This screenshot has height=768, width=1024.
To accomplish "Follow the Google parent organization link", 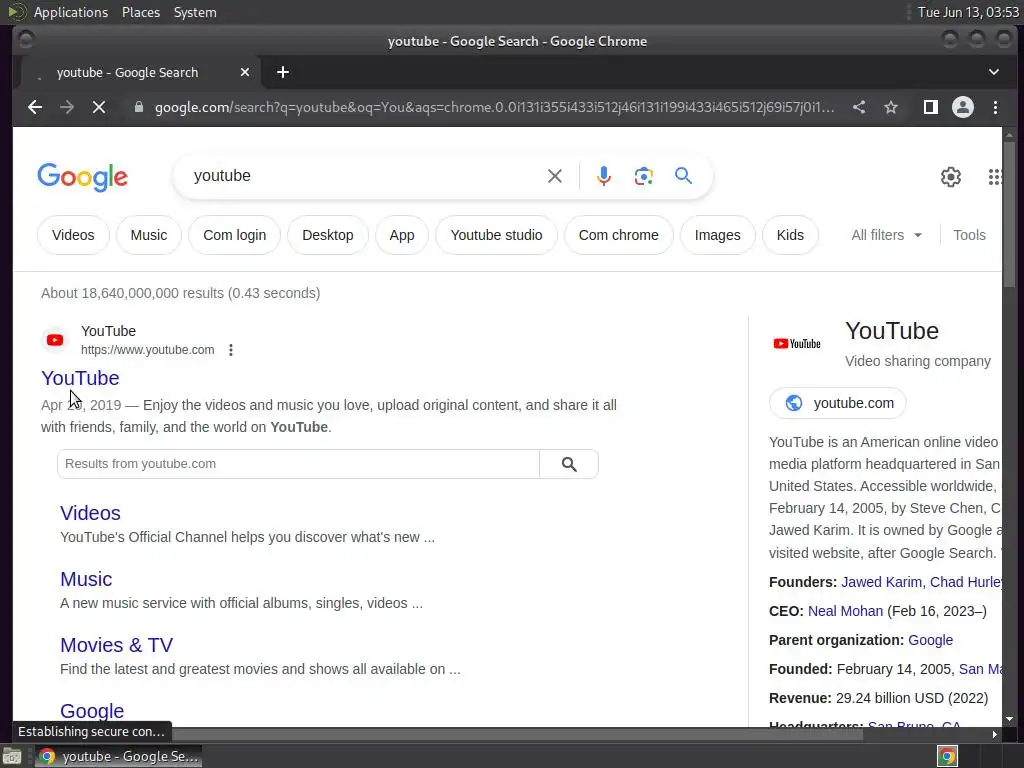I will (x=931, y=640).
